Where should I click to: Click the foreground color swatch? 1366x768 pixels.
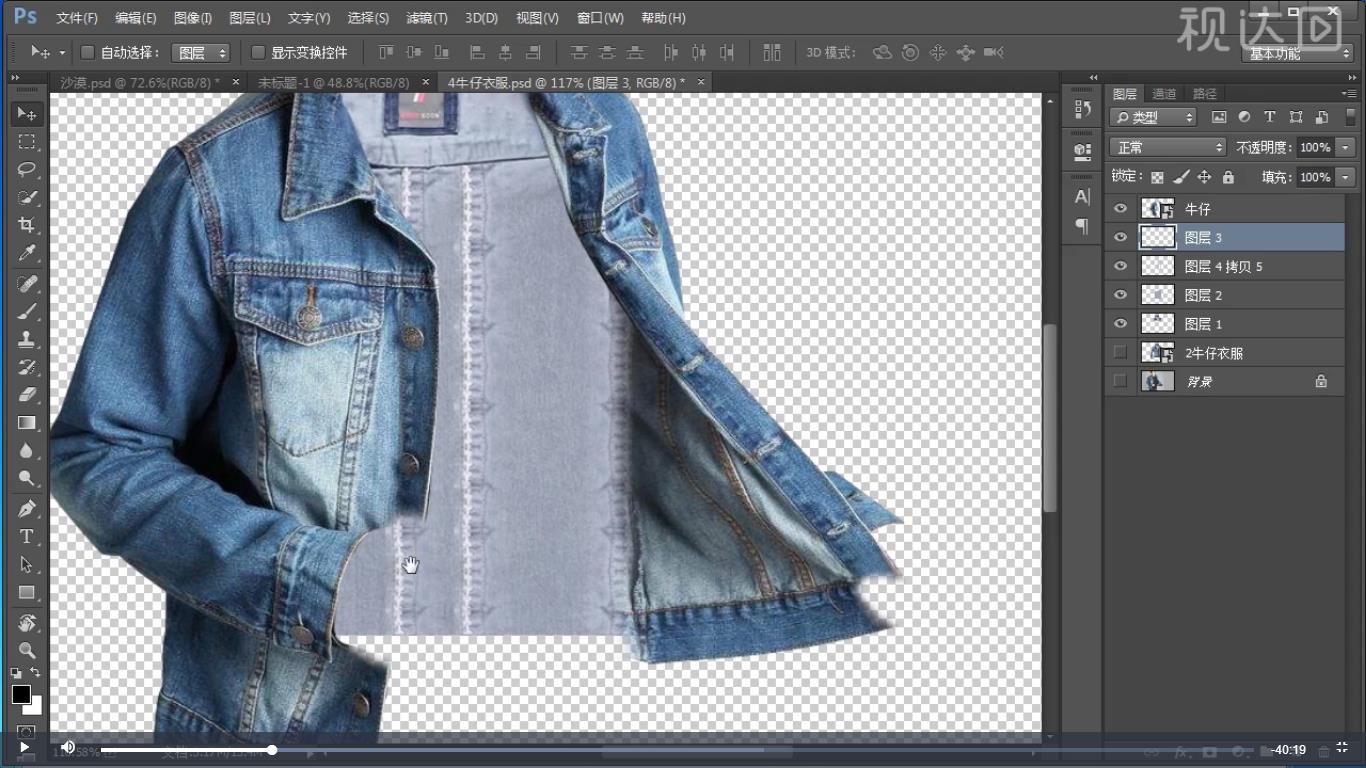pyautogui.click(x=21, y=694)
